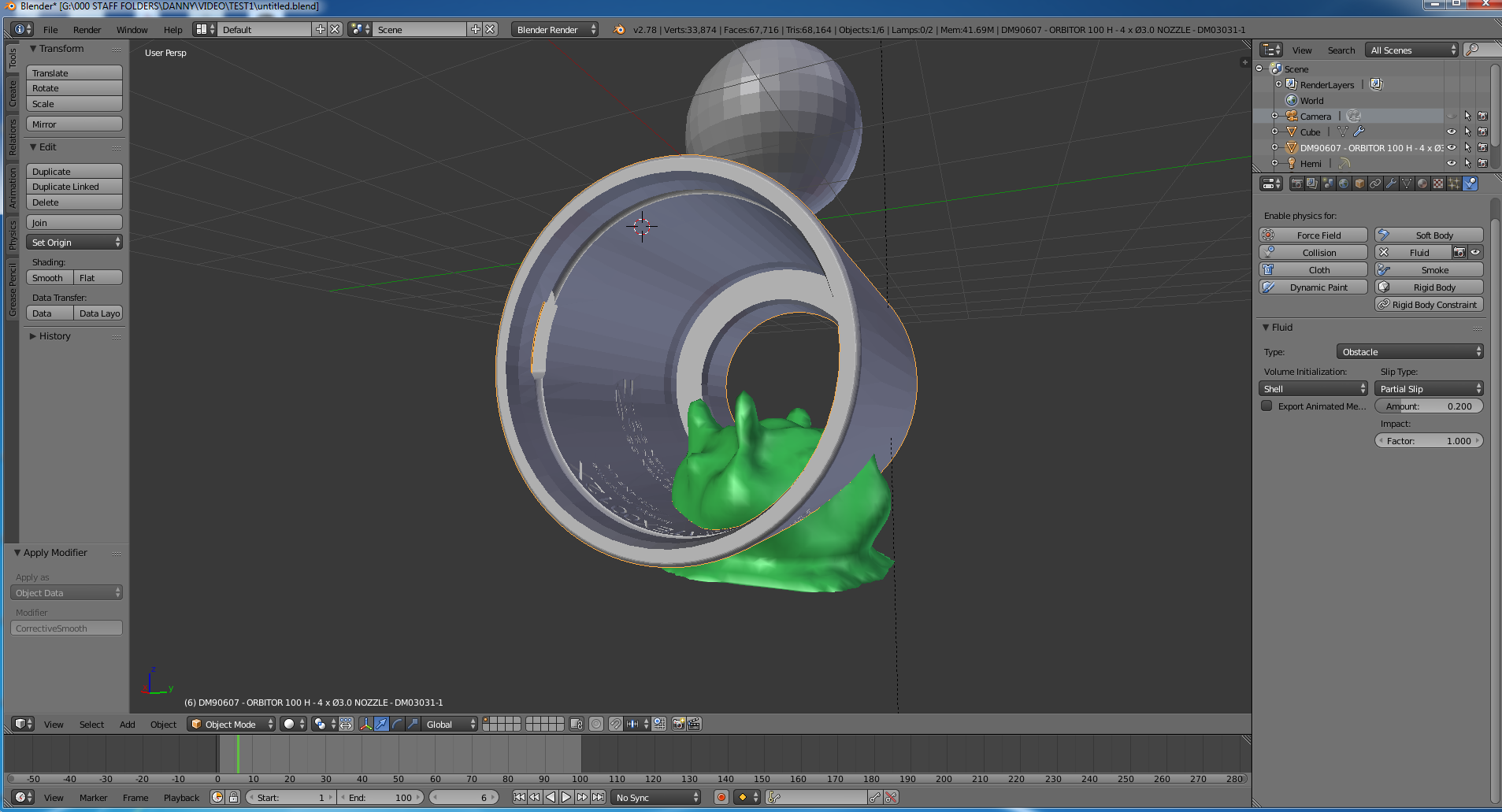1502x812 pixels.
Task: Open the Blender Render engine dropdown
Action: [555, 29]
